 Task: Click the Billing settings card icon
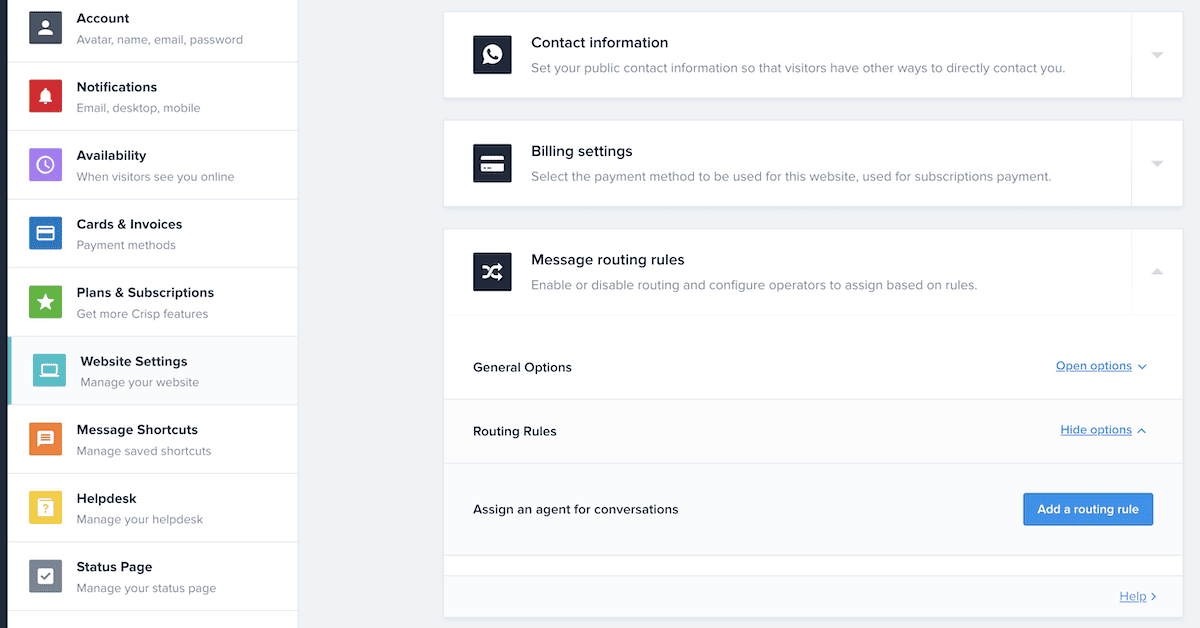[x=492, y=163]
